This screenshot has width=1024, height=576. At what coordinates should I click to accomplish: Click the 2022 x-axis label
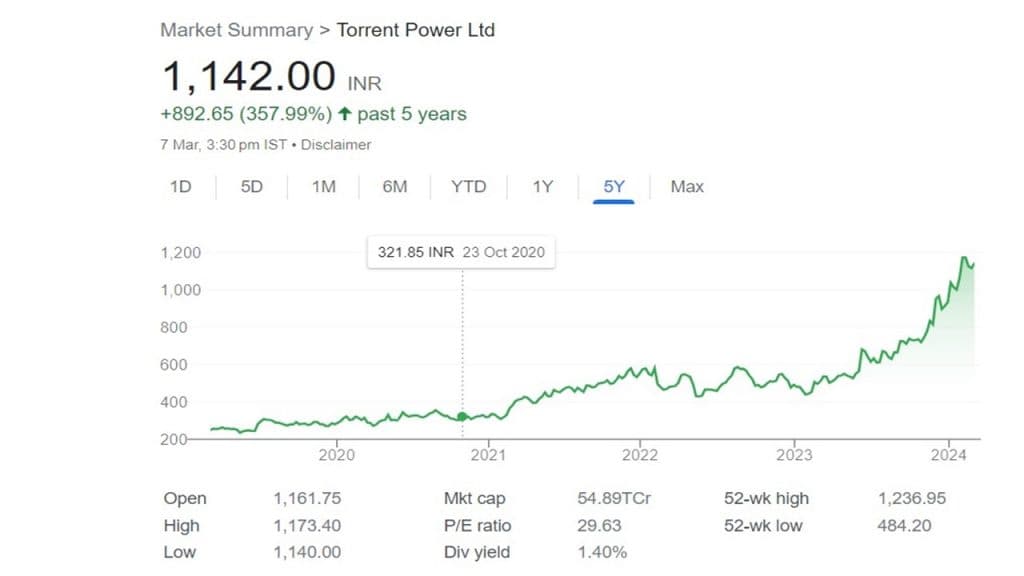tap(640, 455)
